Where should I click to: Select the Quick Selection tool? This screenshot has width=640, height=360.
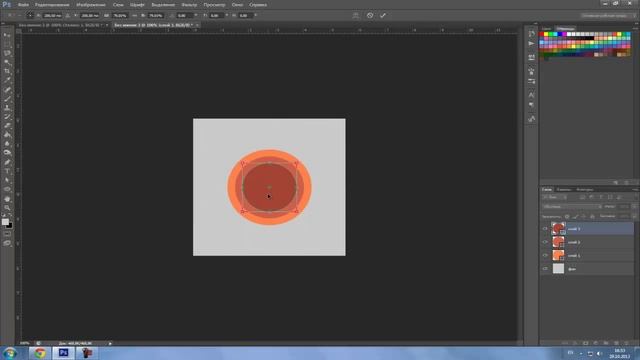pos(7,62)
